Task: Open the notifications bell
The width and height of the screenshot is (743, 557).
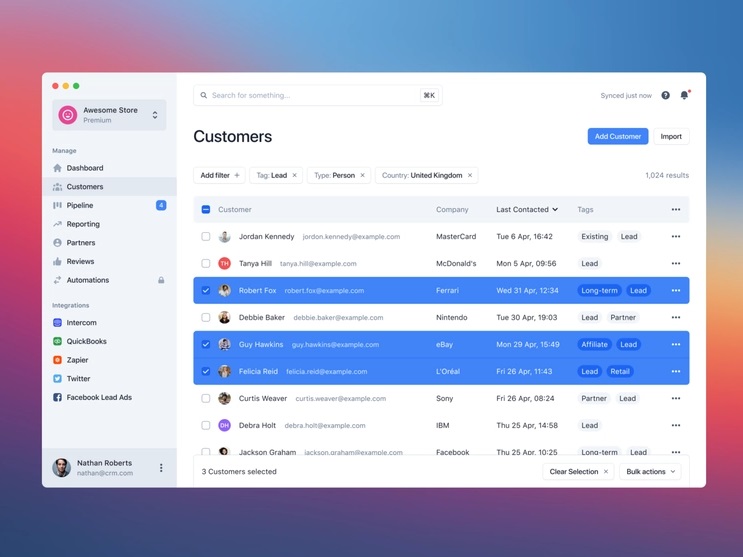Action: click(x=684, y=95)
